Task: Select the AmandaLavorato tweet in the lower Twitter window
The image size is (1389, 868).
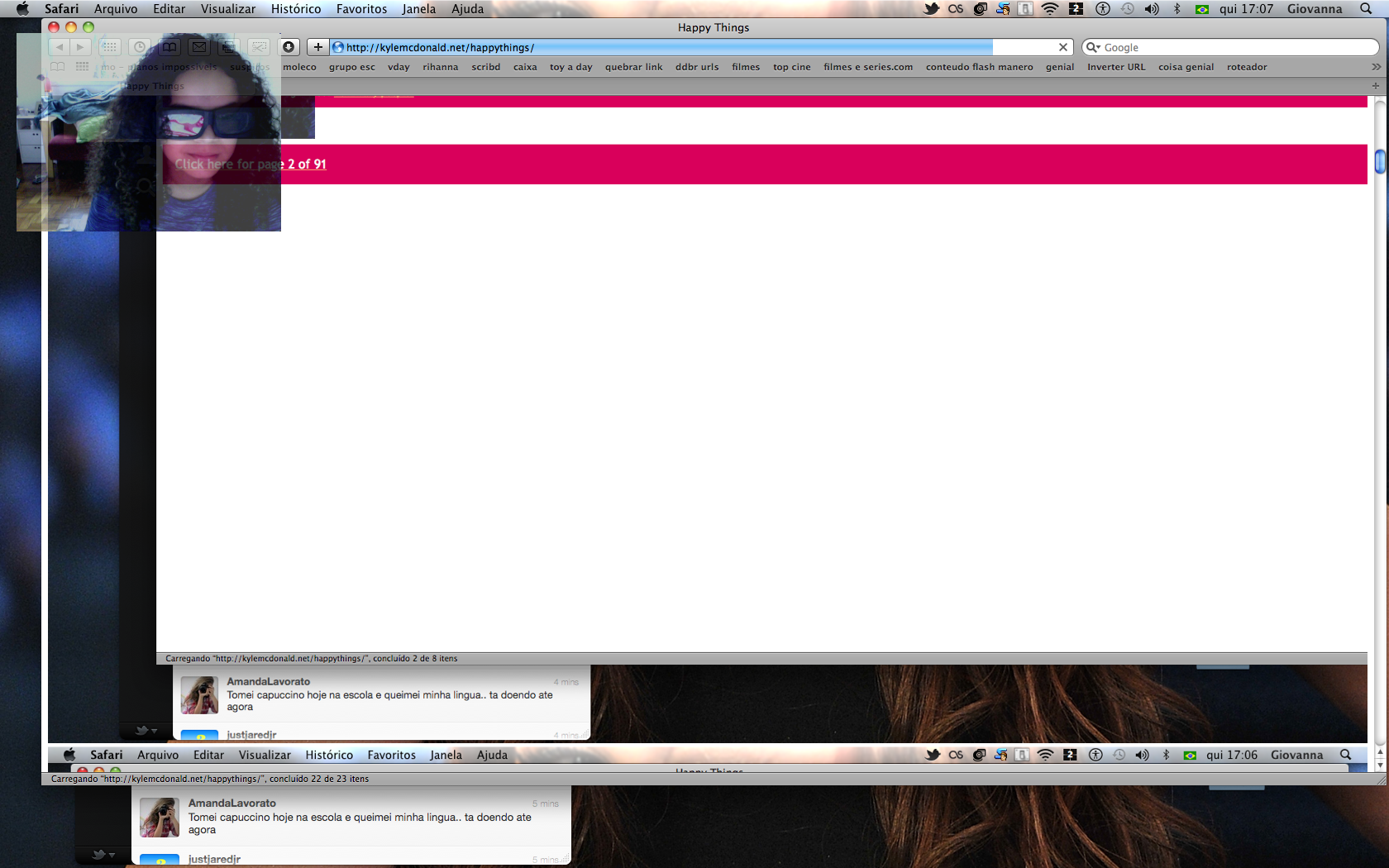Action: coord(351,817)
